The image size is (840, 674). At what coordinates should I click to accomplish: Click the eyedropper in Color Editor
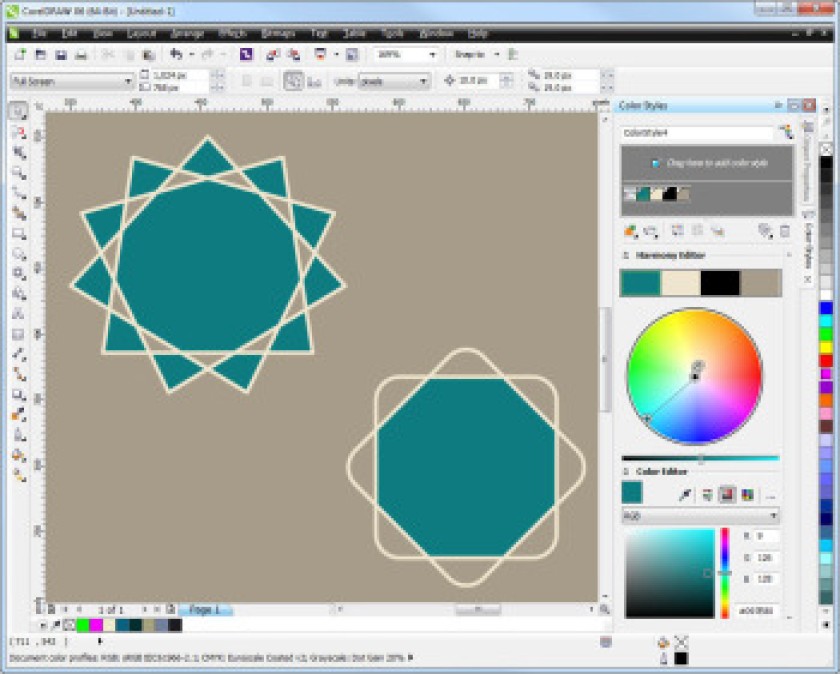[685, 495]
